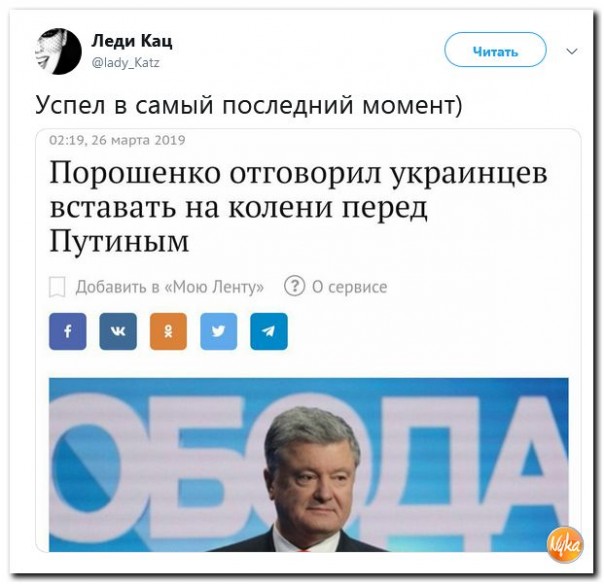Click the word Путиным in the headline
Screen dimensions: 604x584
tap(119, 242)
